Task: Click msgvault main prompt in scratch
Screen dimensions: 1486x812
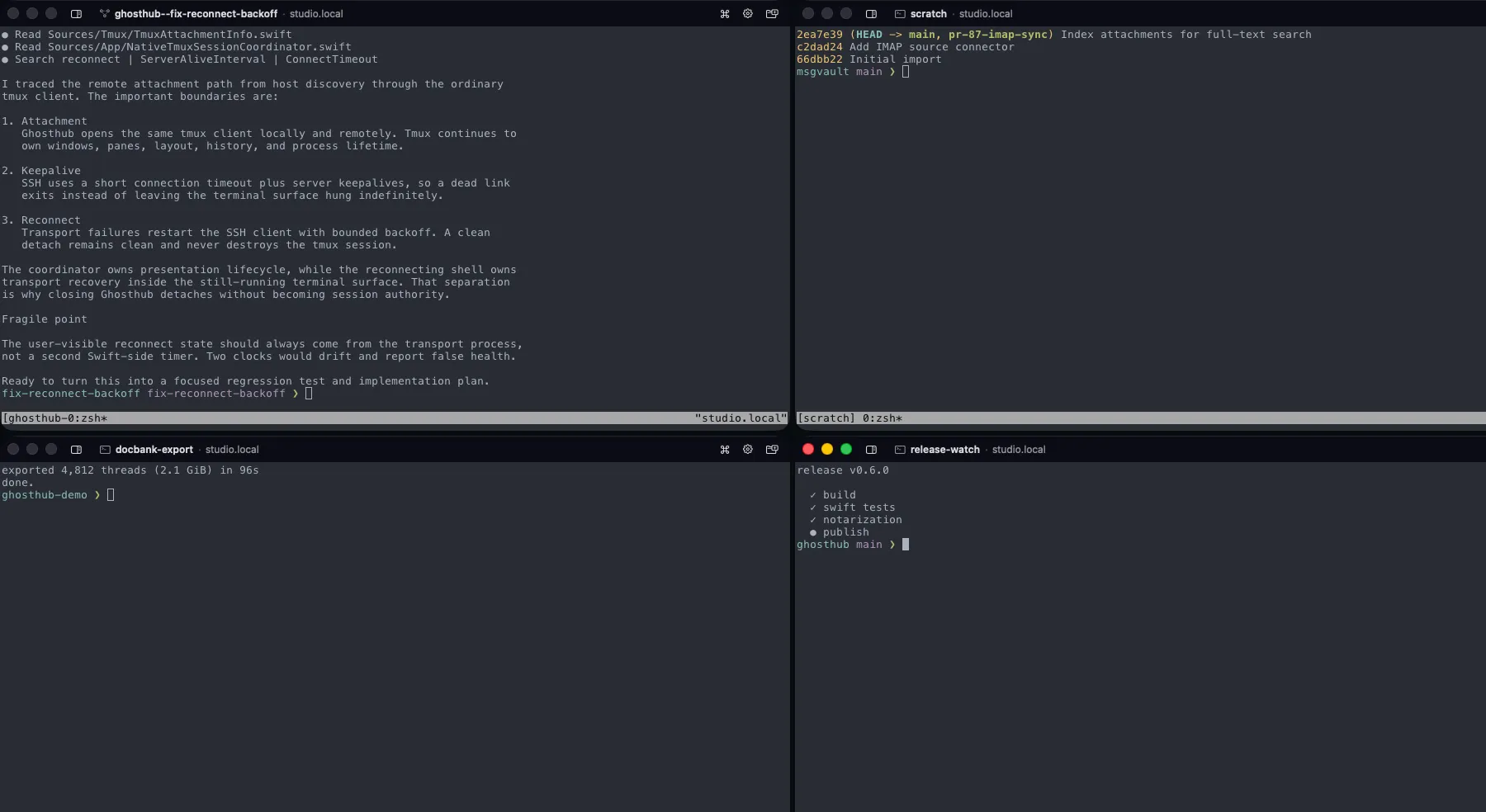Action: coord(846,72)
